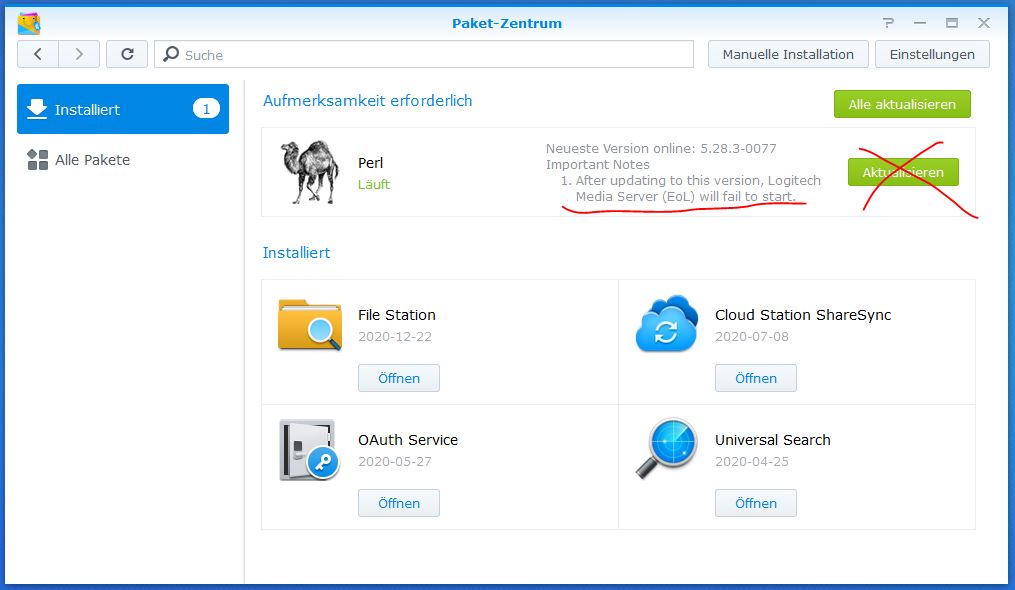This screenshot has width=1015, height=590.
Task: Click the Universal Search title
Action: [x=773, y=440]
